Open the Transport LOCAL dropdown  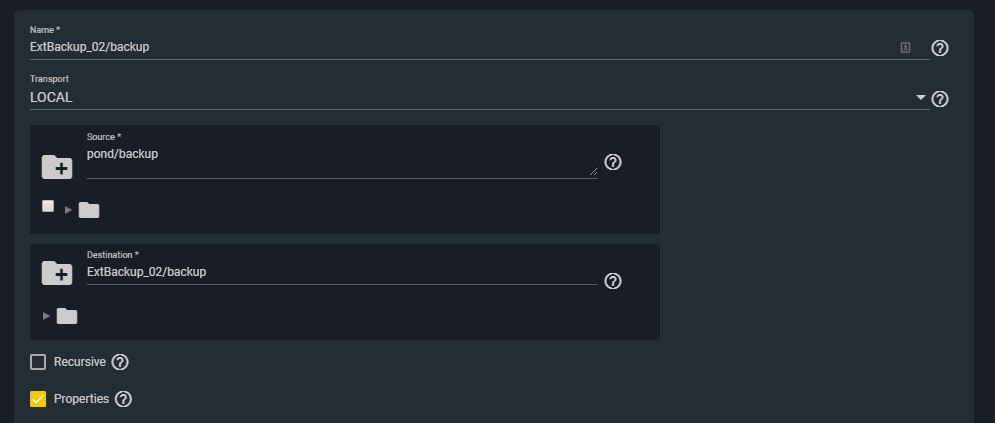[480, 98]
